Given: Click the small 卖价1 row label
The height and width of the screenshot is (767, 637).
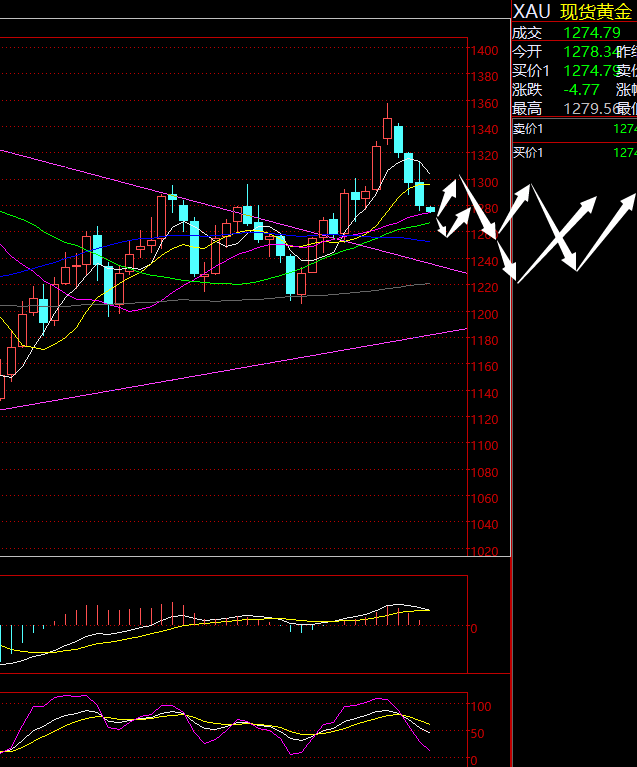Looking at the screenshot, I should point(528,129).
